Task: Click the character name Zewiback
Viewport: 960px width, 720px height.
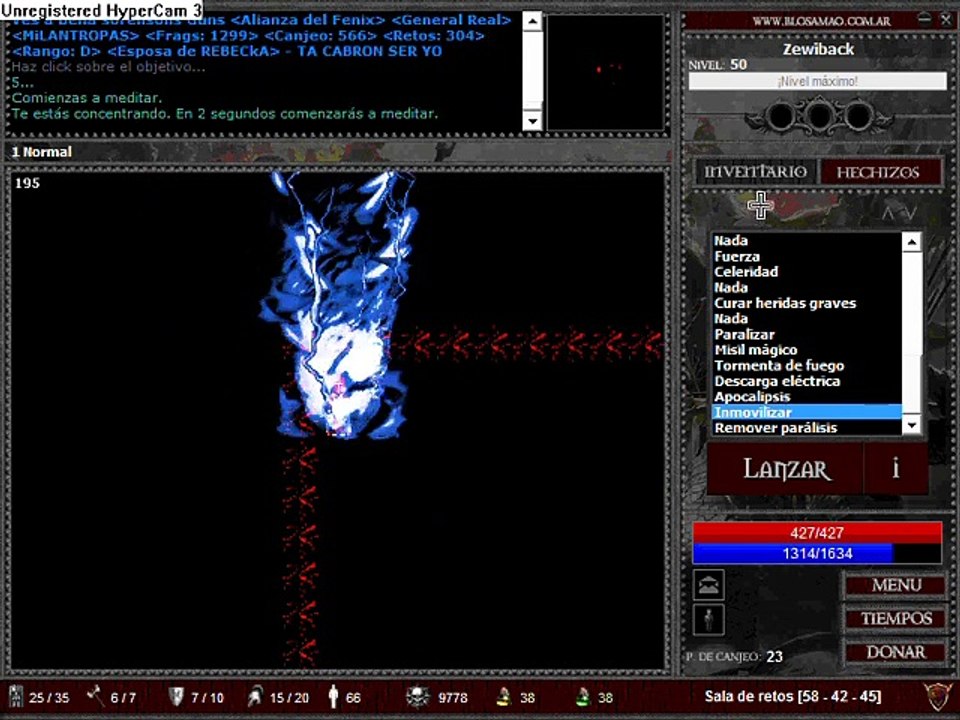Action: 818,49
